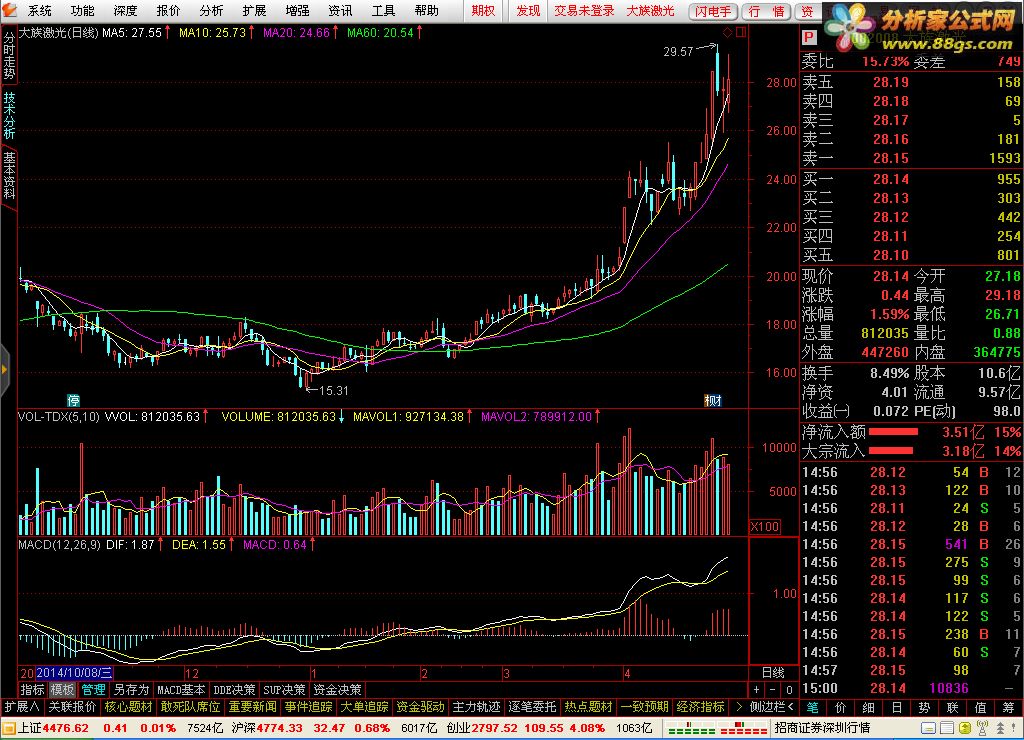1024x740 pixels.
Task: Click the > scroll arrow after 经济指标
Action: tap(739, 707)
